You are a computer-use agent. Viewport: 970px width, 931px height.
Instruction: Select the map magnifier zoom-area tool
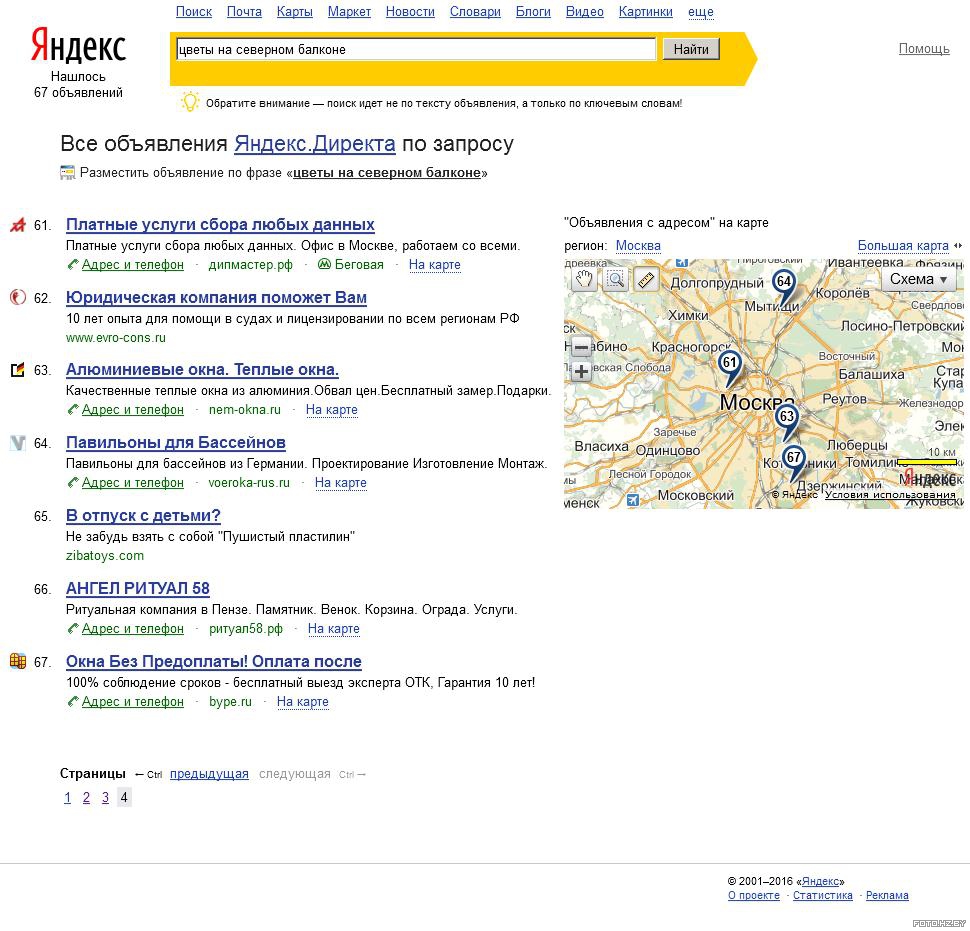(615, 280)
